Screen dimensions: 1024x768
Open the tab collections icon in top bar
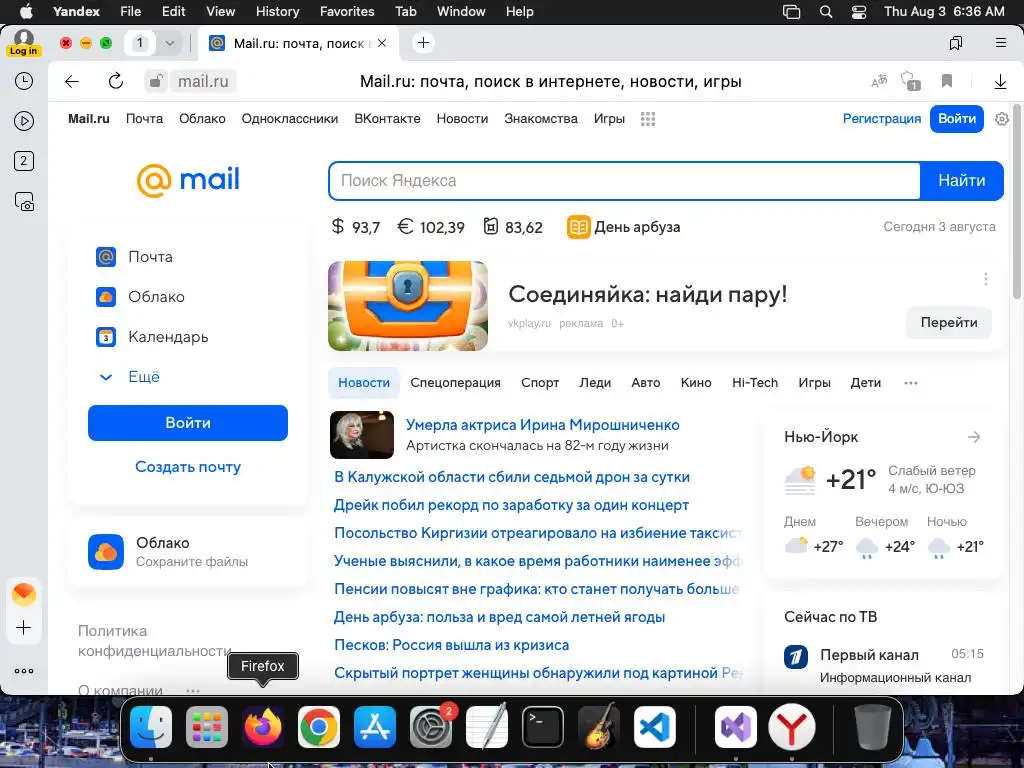[x=956, y=43]
